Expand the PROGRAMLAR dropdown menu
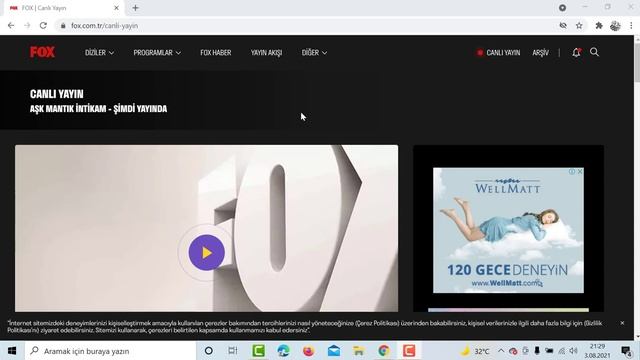This screenshot has width=640, height=360. click(x=157, y=53)
